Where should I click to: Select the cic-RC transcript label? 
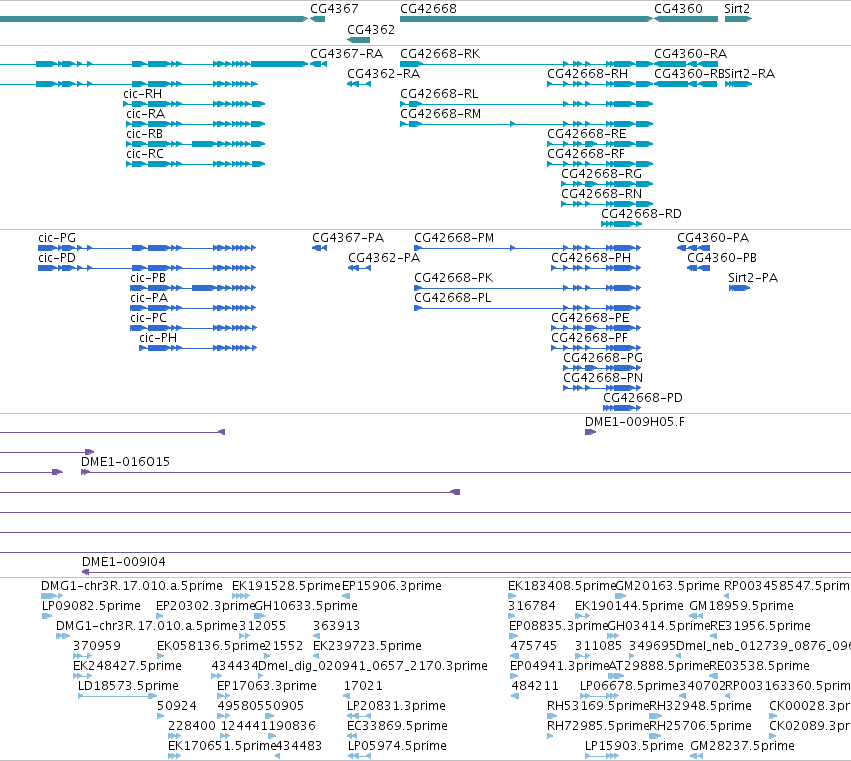145,154
